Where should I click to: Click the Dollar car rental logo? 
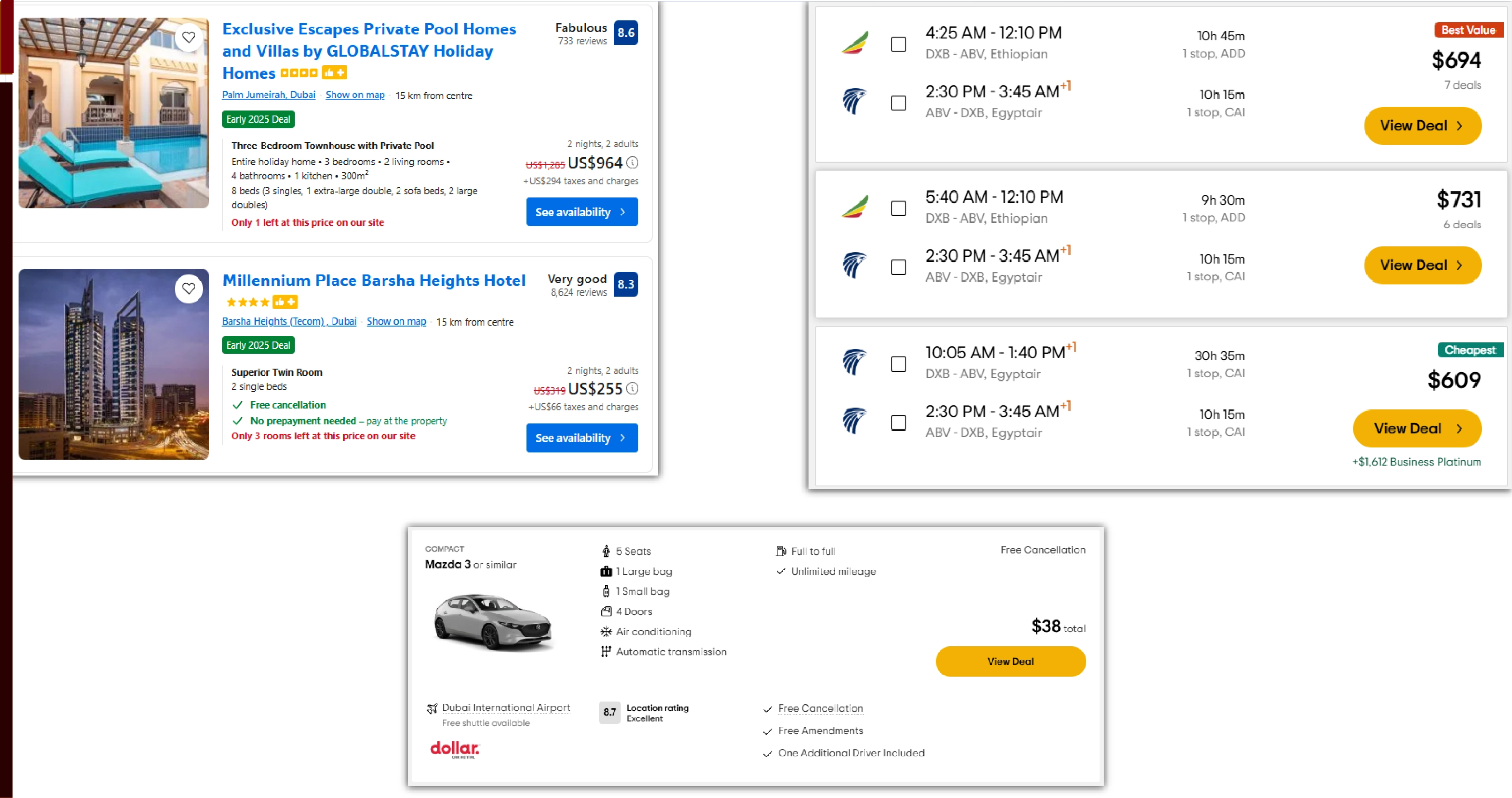(454, 750)
